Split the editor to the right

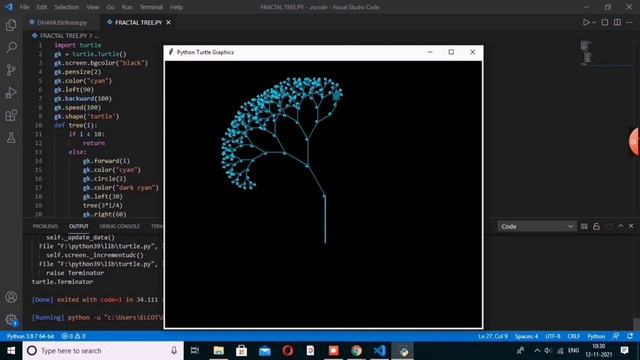(617, 22)
